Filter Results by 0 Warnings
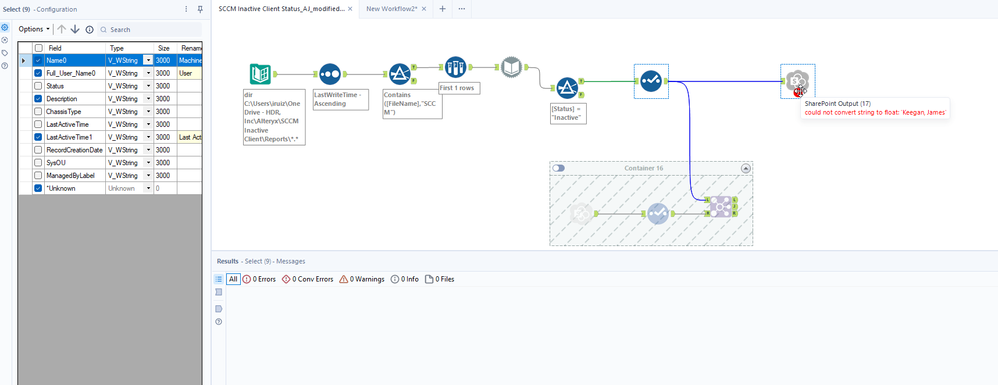The width and height of the screenshot is (998, 385). point(362,279)
